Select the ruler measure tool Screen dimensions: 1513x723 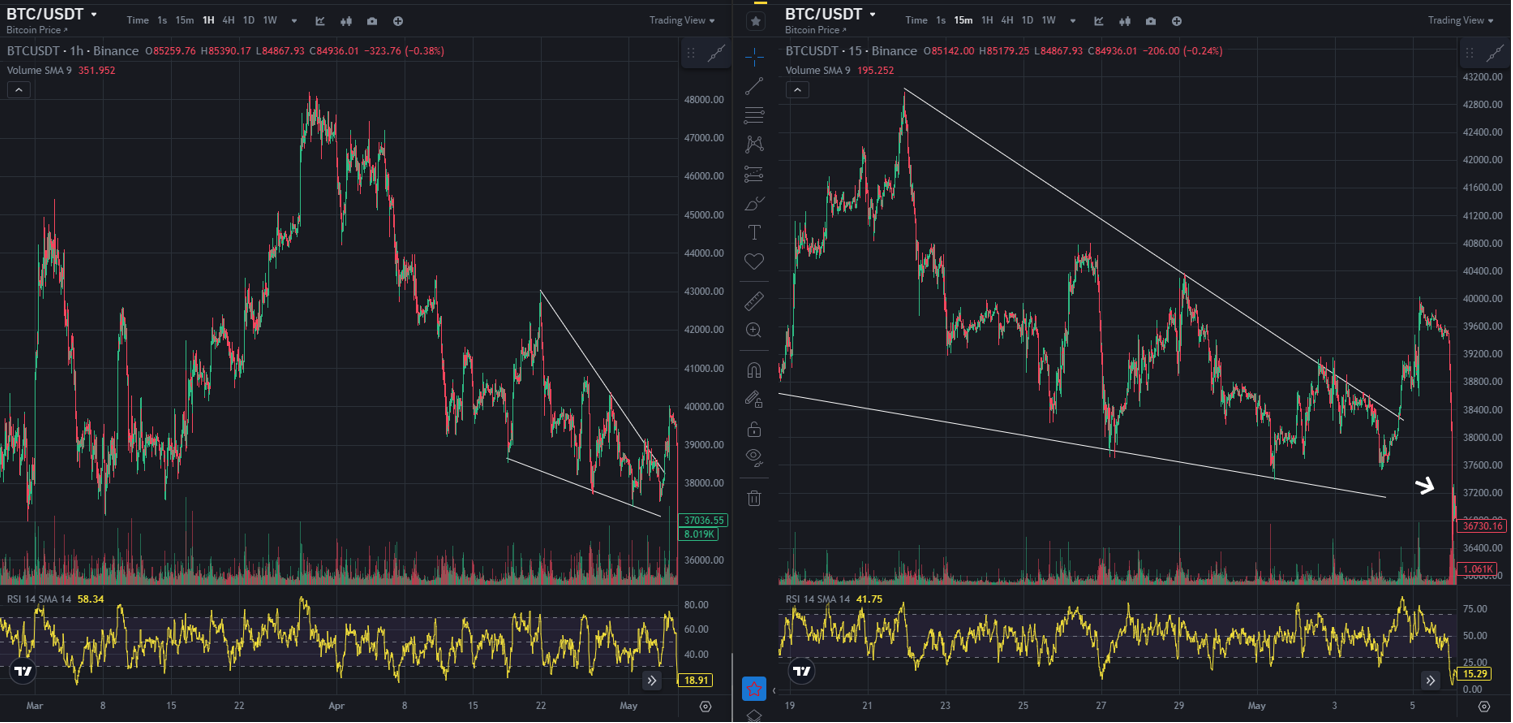754,300
